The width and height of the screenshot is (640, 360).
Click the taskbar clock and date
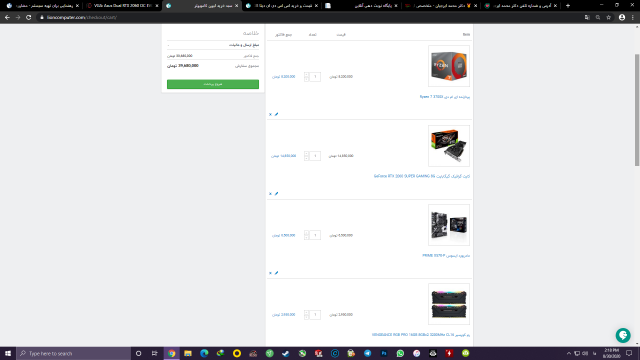click(611, 353)
